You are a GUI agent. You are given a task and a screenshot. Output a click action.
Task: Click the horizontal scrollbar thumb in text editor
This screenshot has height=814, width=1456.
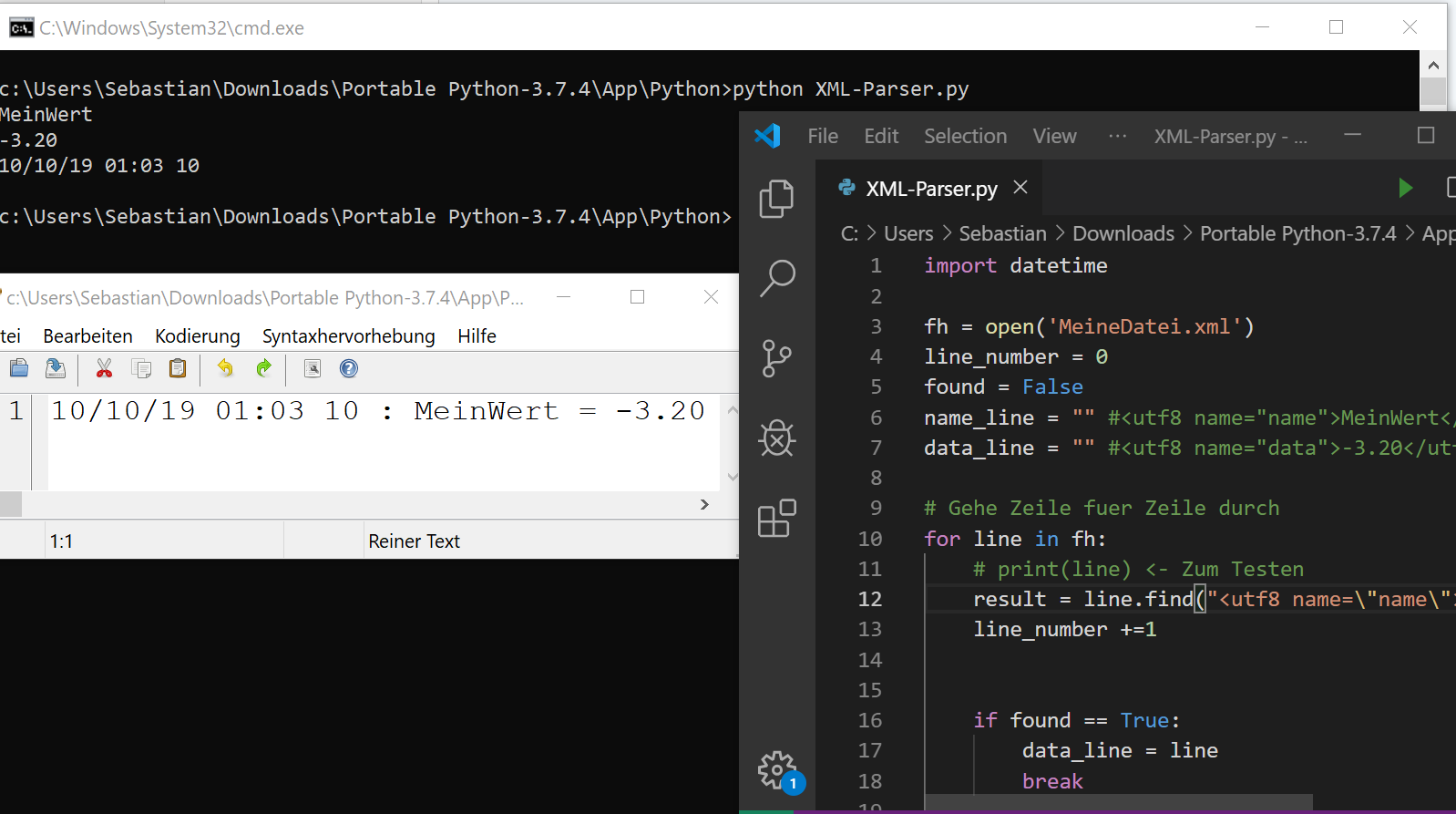11,504
